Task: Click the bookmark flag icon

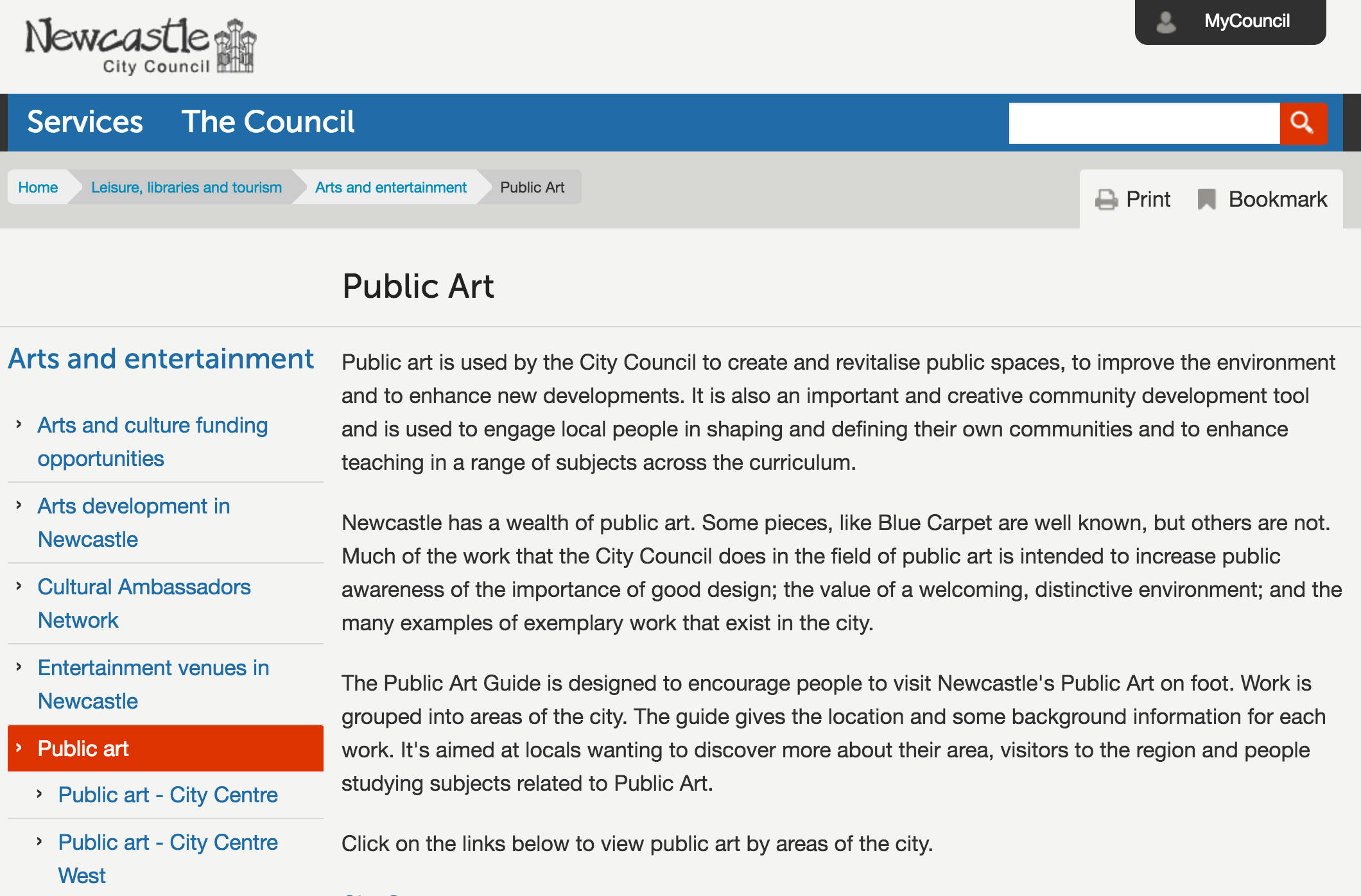Action: click(1206, 200)
